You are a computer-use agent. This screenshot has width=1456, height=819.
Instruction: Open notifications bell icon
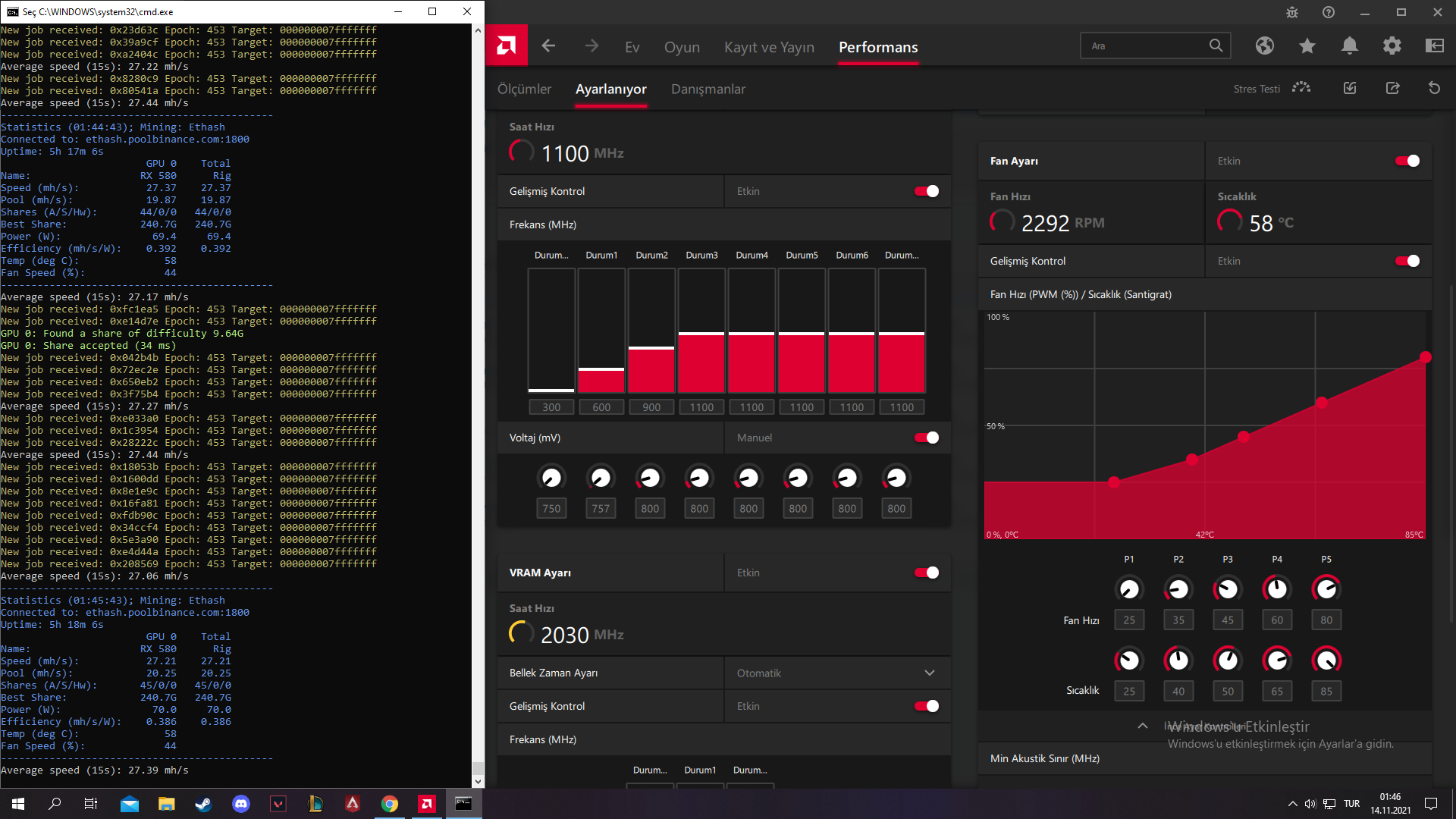click(x=1349, y=46)
